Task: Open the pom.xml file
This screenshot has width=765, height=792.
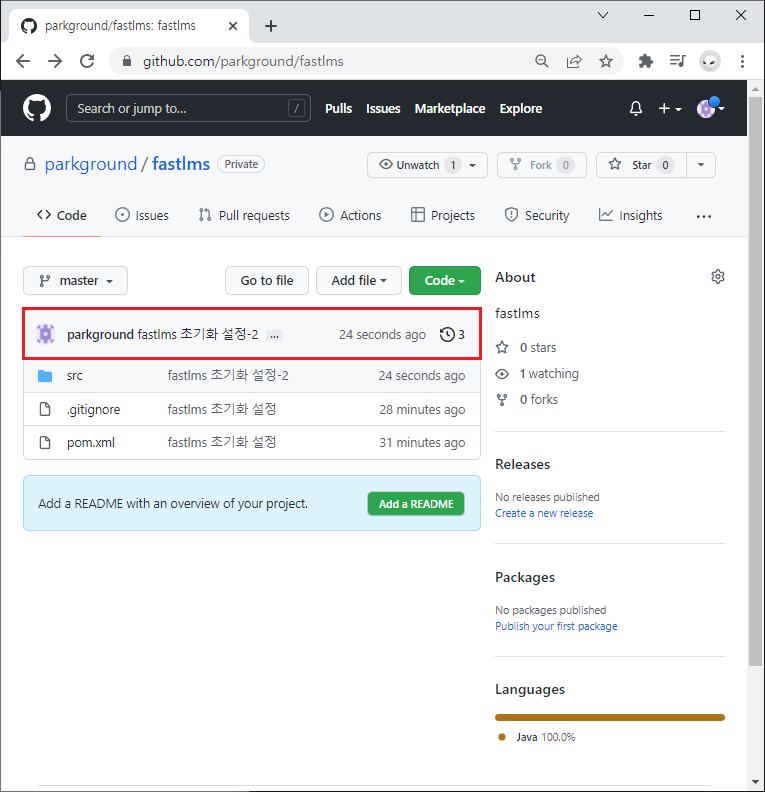Action: (91, 442)
